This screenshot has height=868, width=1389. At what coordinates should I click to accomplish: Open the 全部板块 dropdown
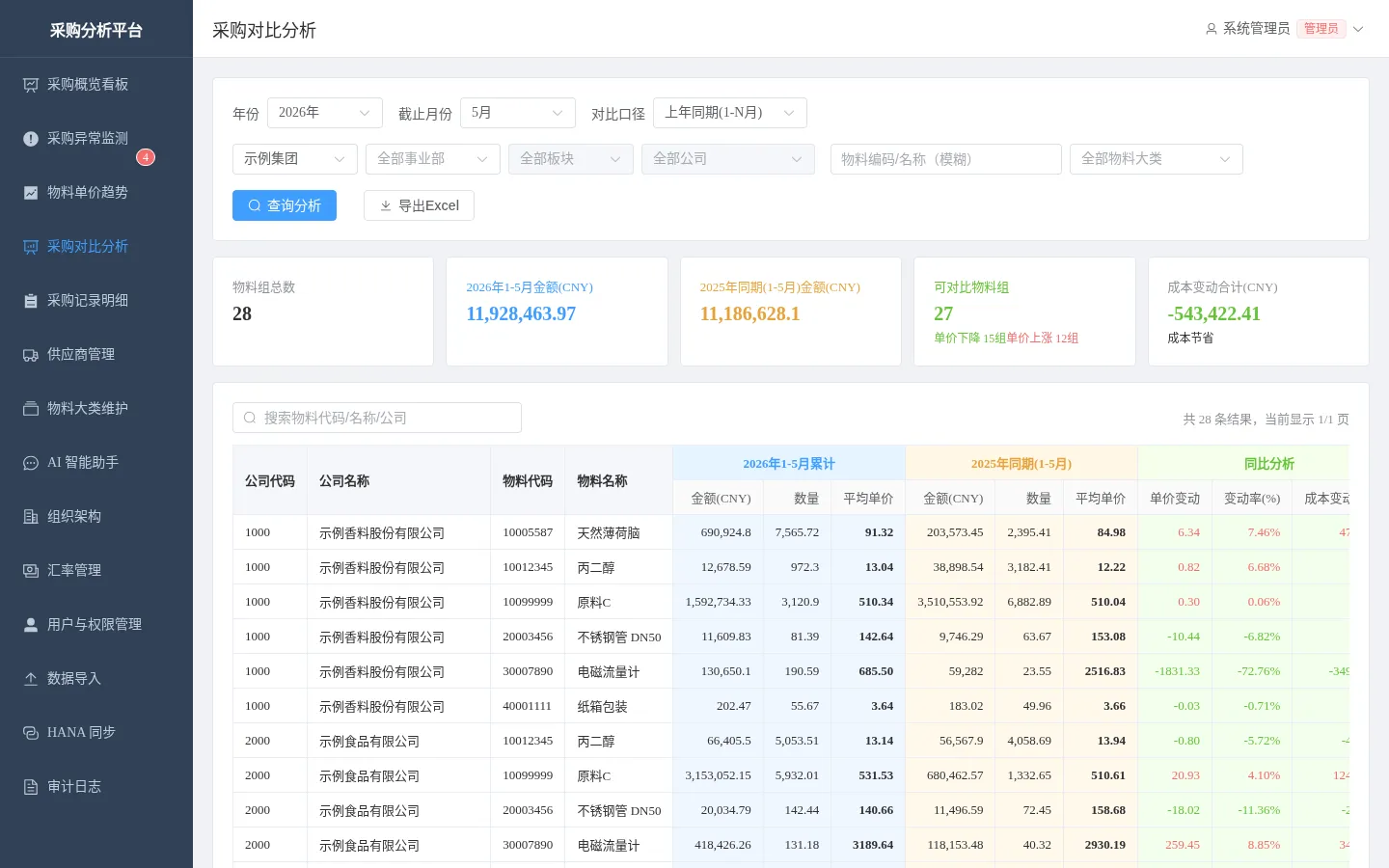tap(571, 159)
